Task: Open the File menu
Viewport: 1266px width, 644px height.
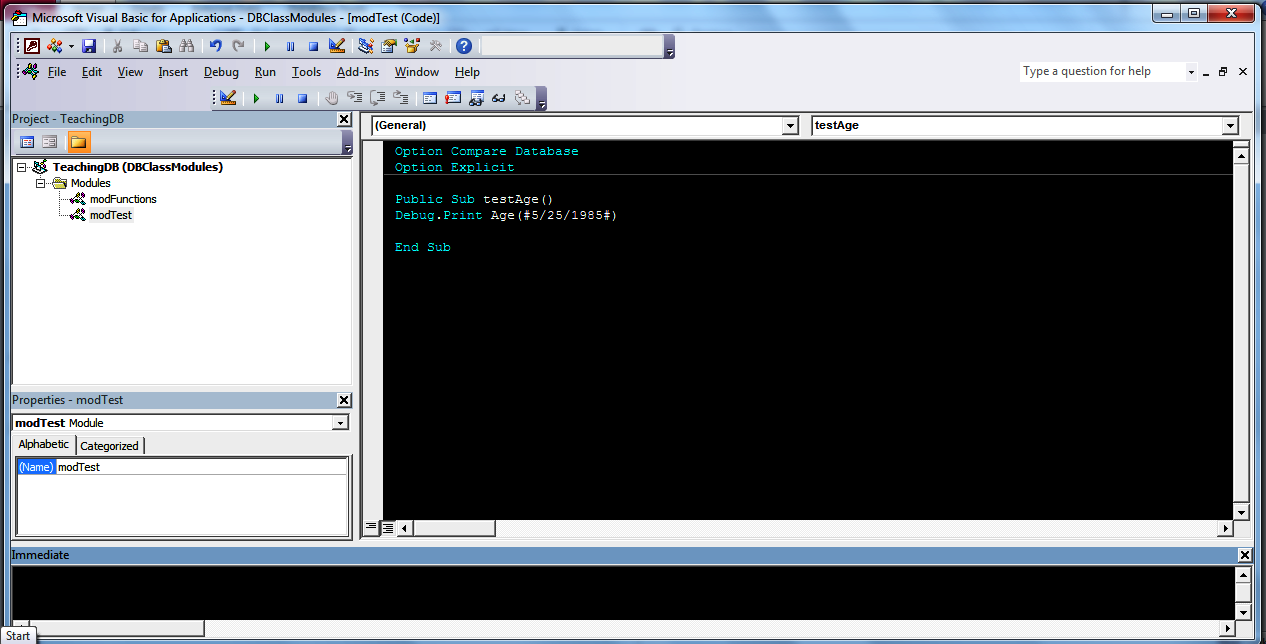Action: pos(57,72)
